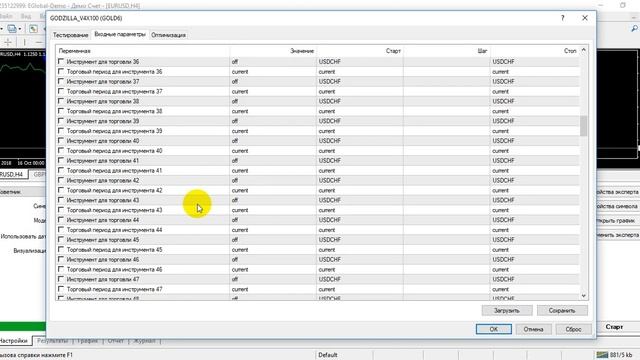Click Старт 'current' cell of Торговый период для инструмента 45
This screenshot has height=360, width=640.
coord(360,250)
